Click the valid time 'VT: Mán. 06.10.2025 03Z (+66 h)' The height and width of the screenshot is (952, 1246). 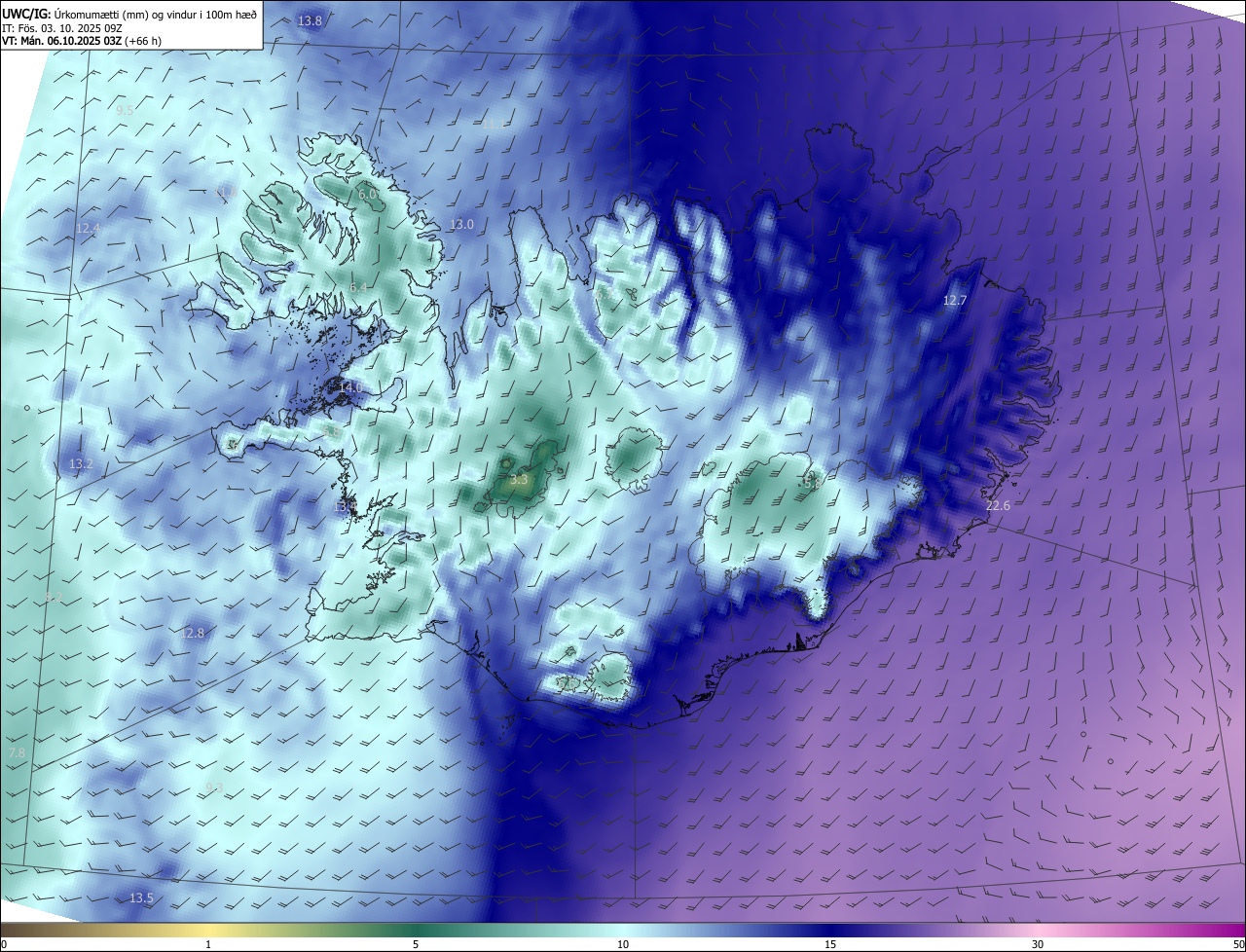[x=82, y=41]
